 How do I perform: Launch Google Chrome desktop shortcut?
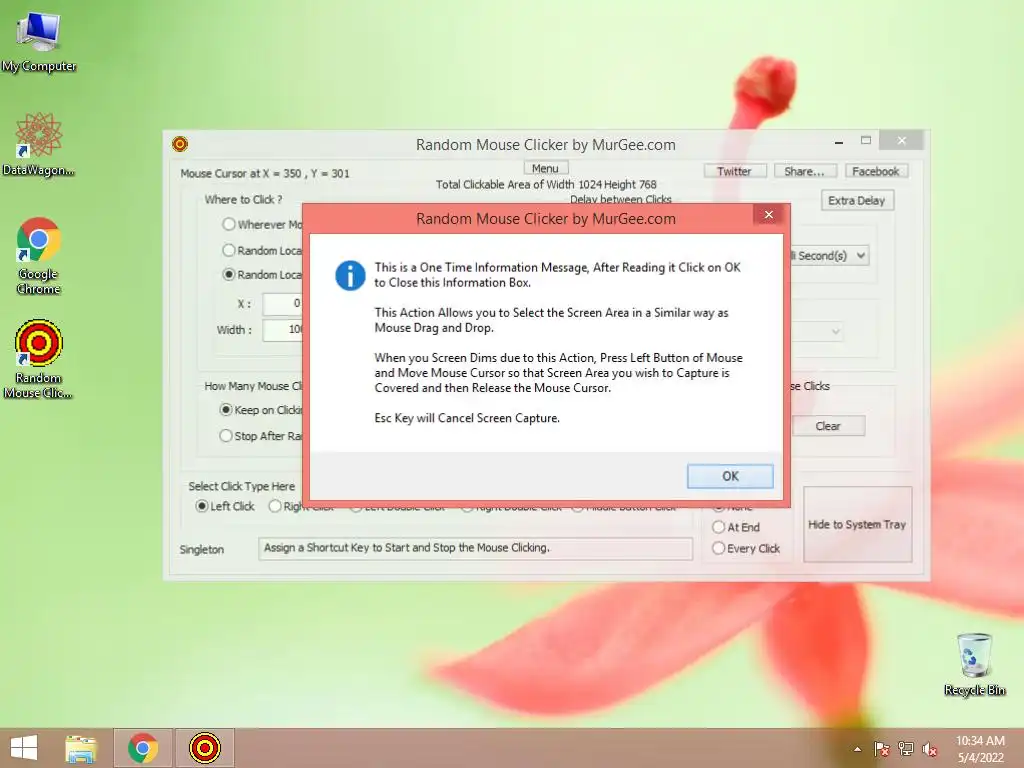tap(39, 256)
